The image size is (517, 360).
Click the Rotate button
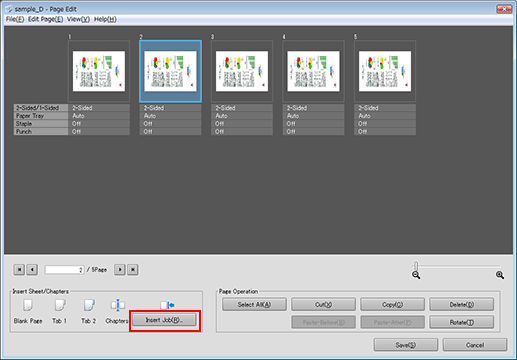pyautogui.click(x=462, y=322)
